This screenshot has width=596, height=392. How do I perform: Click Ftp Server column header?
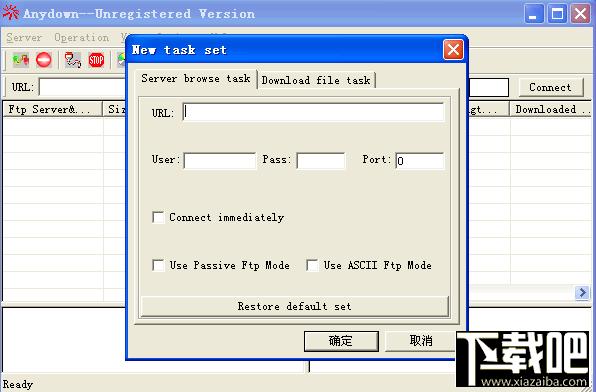pyautogui.click(x=52, y=109)
